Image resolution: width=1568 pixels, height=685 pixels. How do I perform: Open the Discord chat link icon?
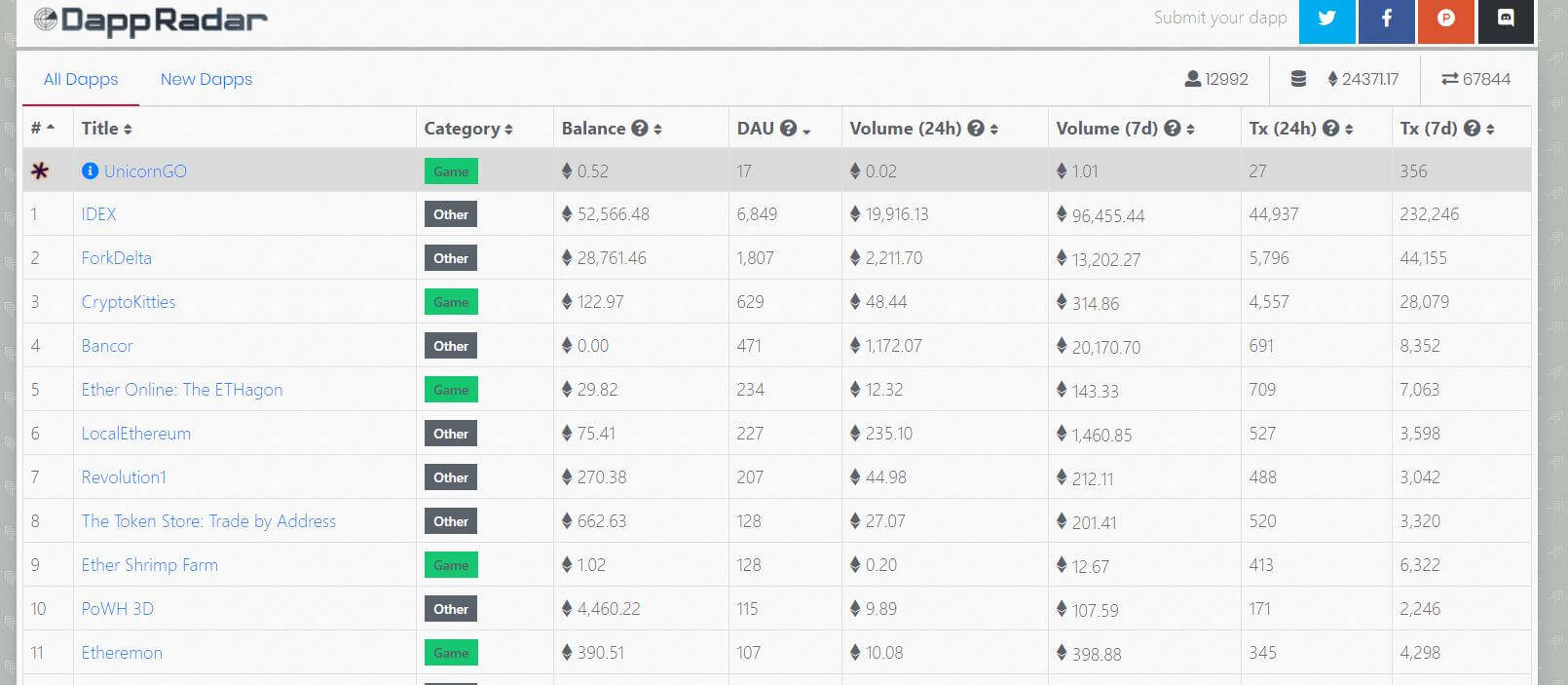point(1506,19)
